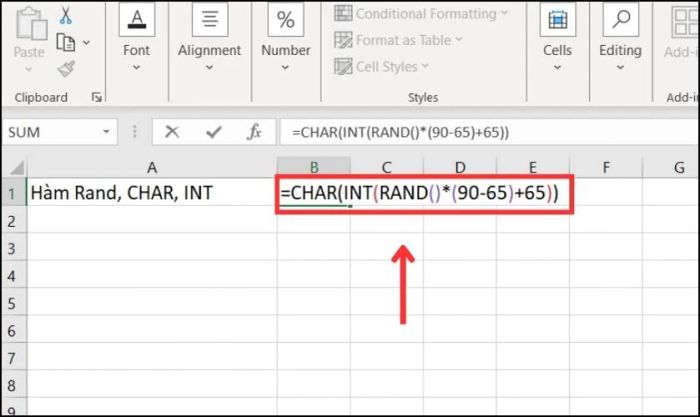Screen dimensions: 700x417
Task: Open the Editing magnifier icon
Action: coord(621,20)
